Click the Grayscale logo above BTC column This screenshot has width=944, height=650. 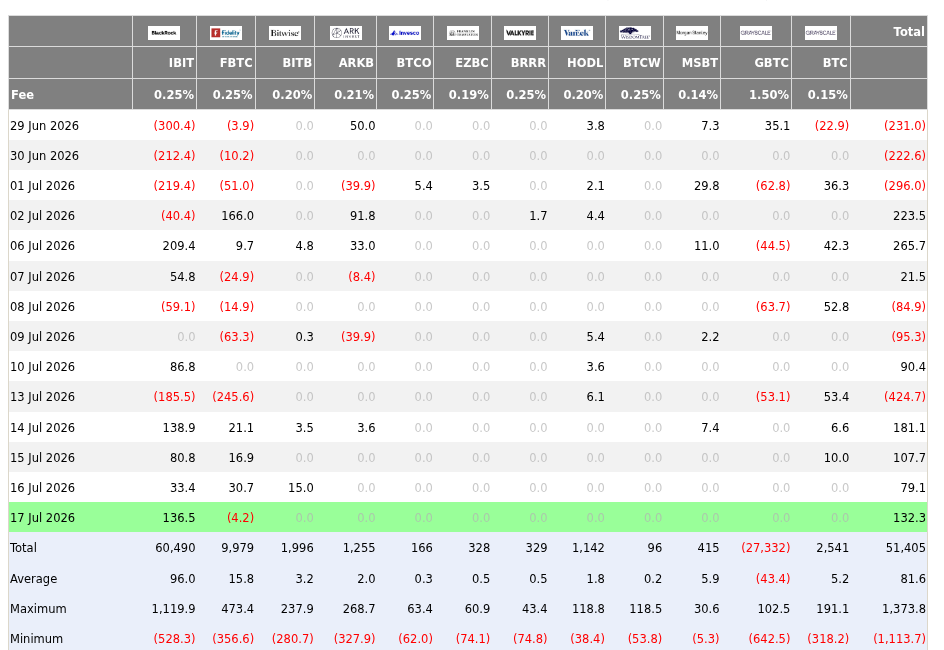pos(821,32)
